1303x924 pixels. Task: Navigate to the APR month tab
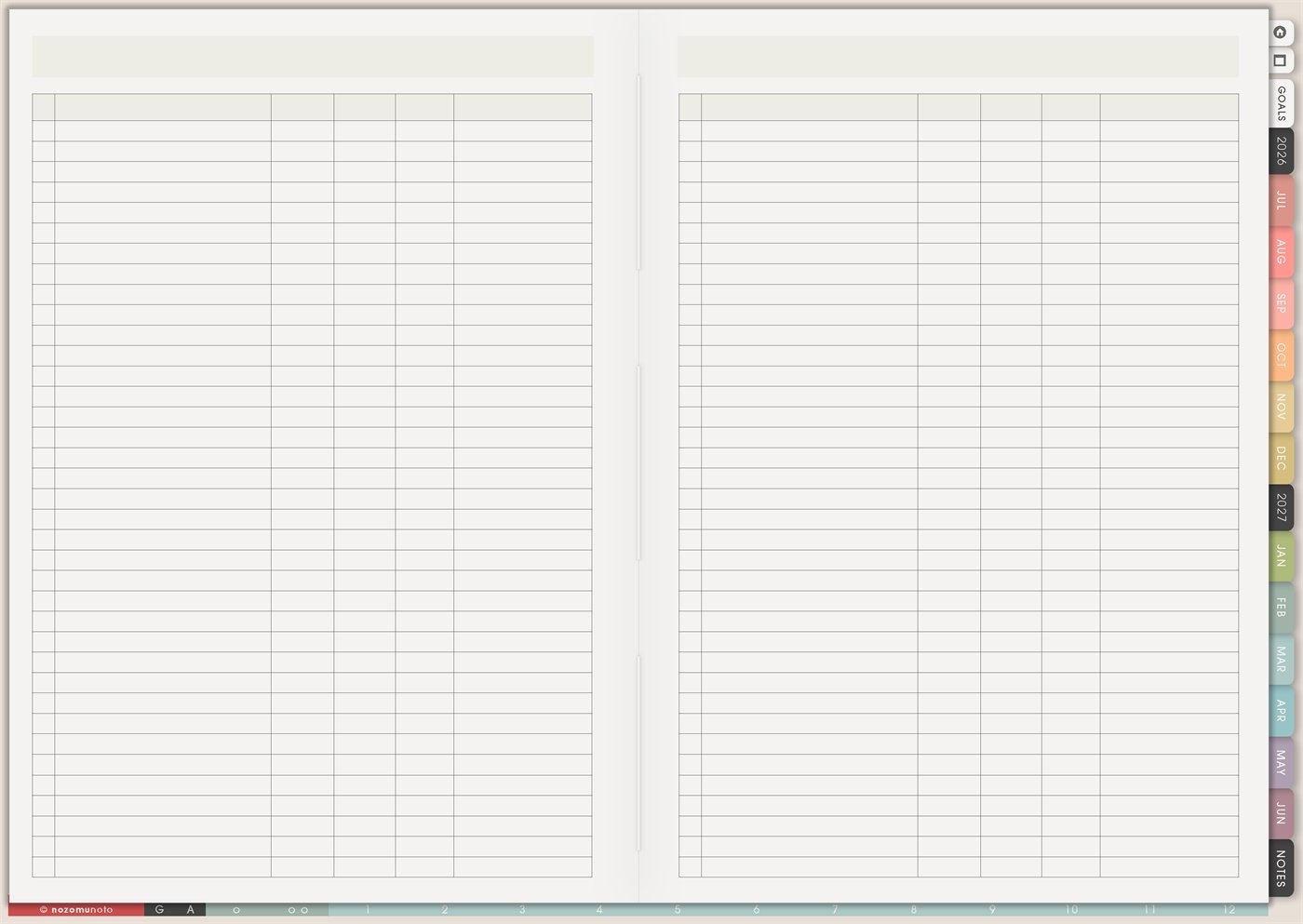coord(1281,711)
